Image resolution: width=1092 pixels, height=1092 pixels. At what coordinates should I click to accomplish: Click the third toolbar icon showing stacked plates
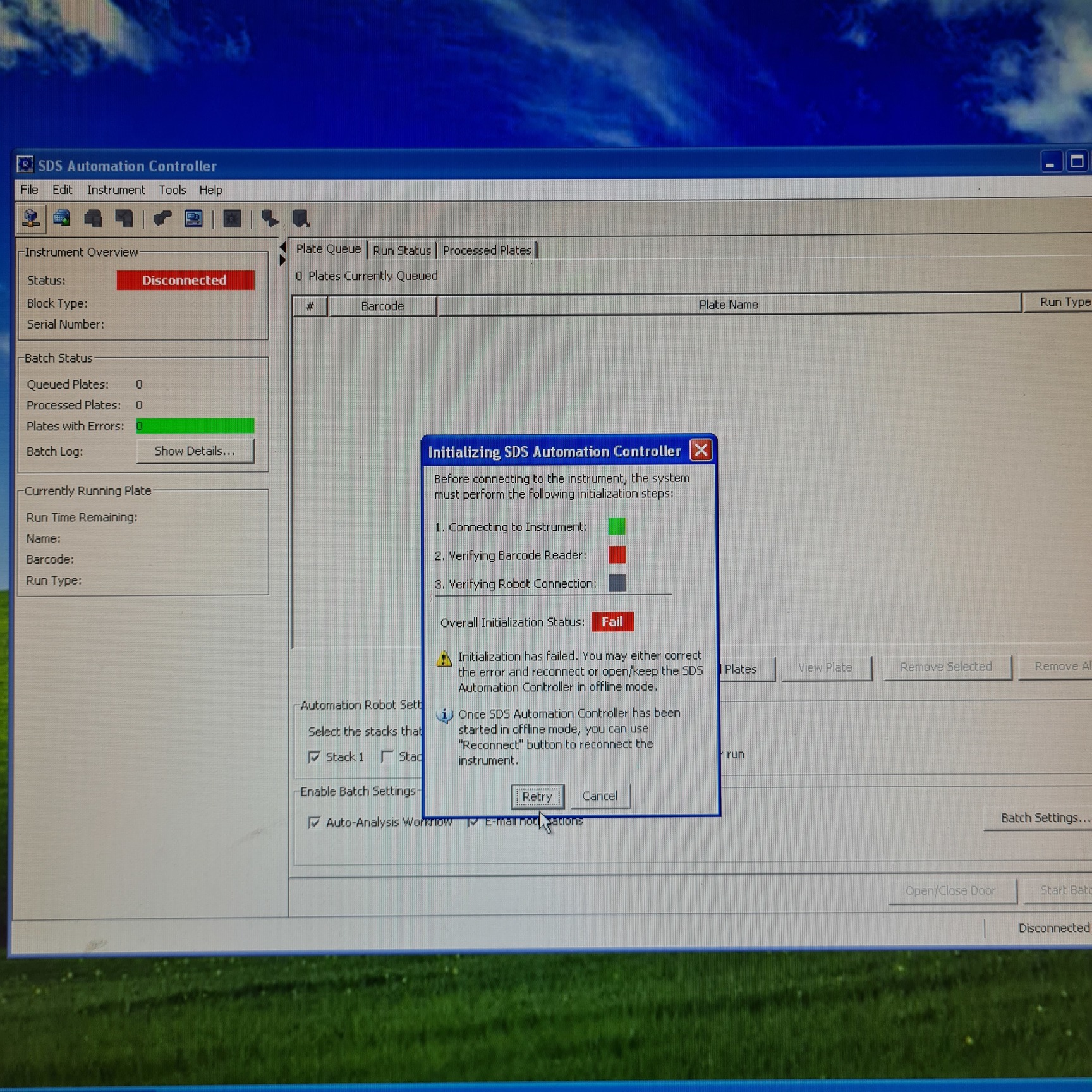point(93,219)
